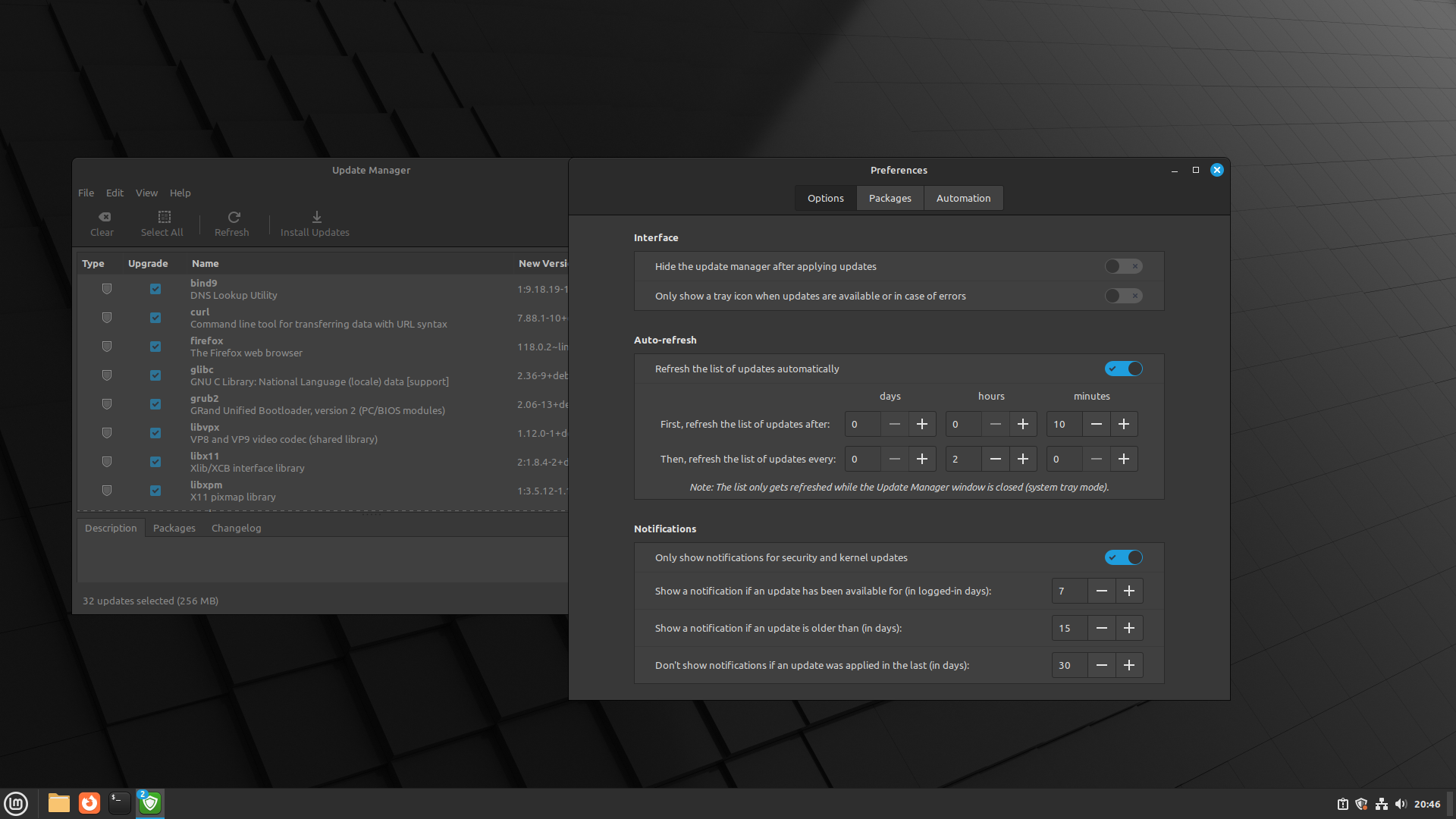Click the Install Updates icon
Image resolution: width=1456 pixels, height=819 pixels.
coord(316,217)
